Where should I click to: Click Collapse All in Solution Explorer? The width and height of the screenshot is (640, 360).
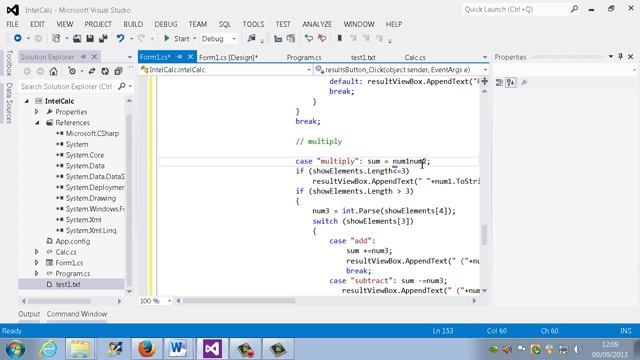118,71
